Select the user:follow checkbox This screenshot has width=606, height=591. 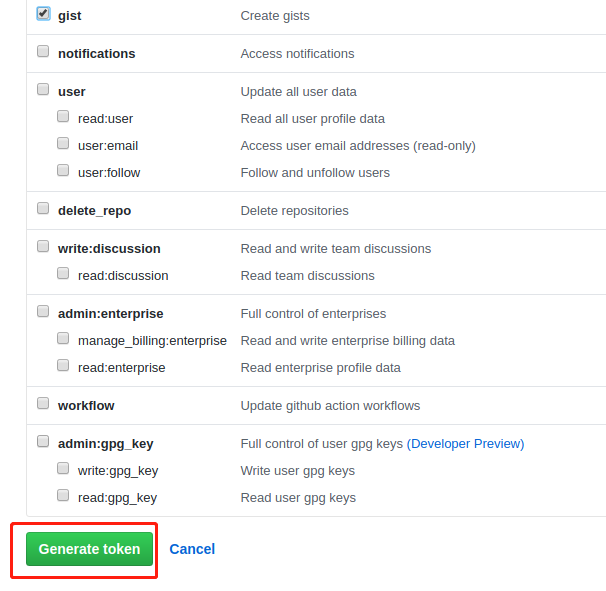[63, 171]
